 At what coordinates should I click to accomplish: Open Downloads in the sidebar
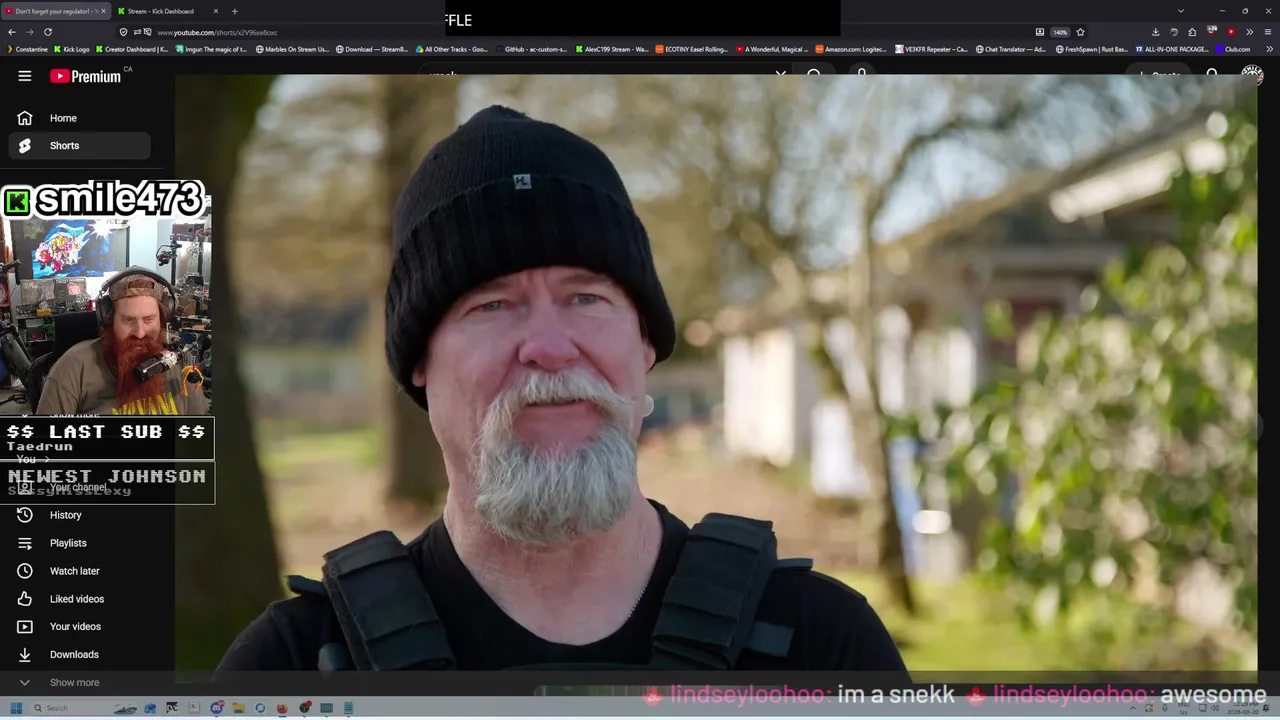pyautogui.click(x=80, y=655)
